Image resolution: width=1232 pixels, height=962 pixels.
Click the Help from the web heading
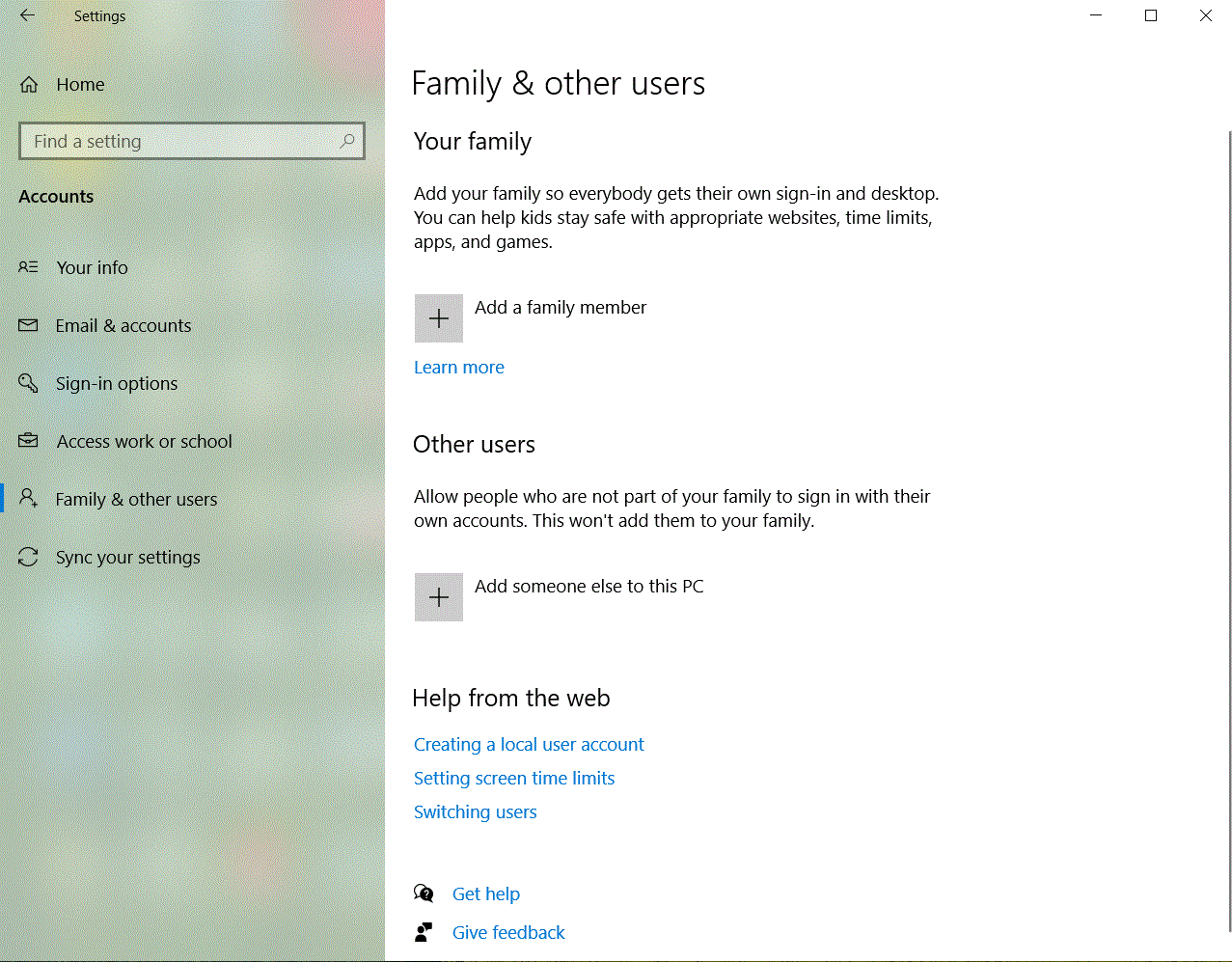point(511,699)
